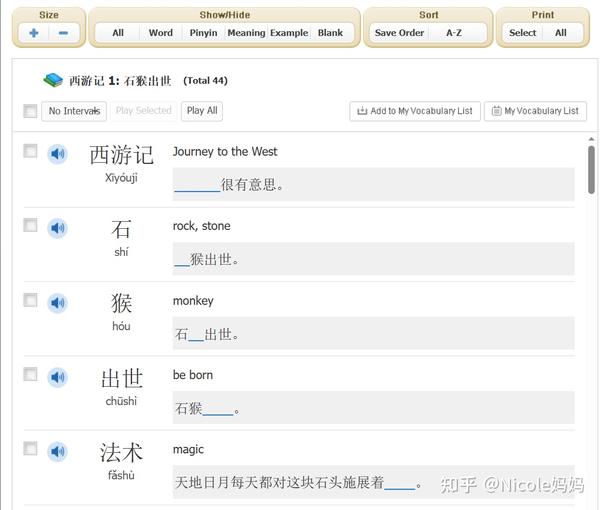Image resolution: width=600 pixels, height=510 pixels.
Task: Click the '(Total 44)' label
Action: [205, 81]
